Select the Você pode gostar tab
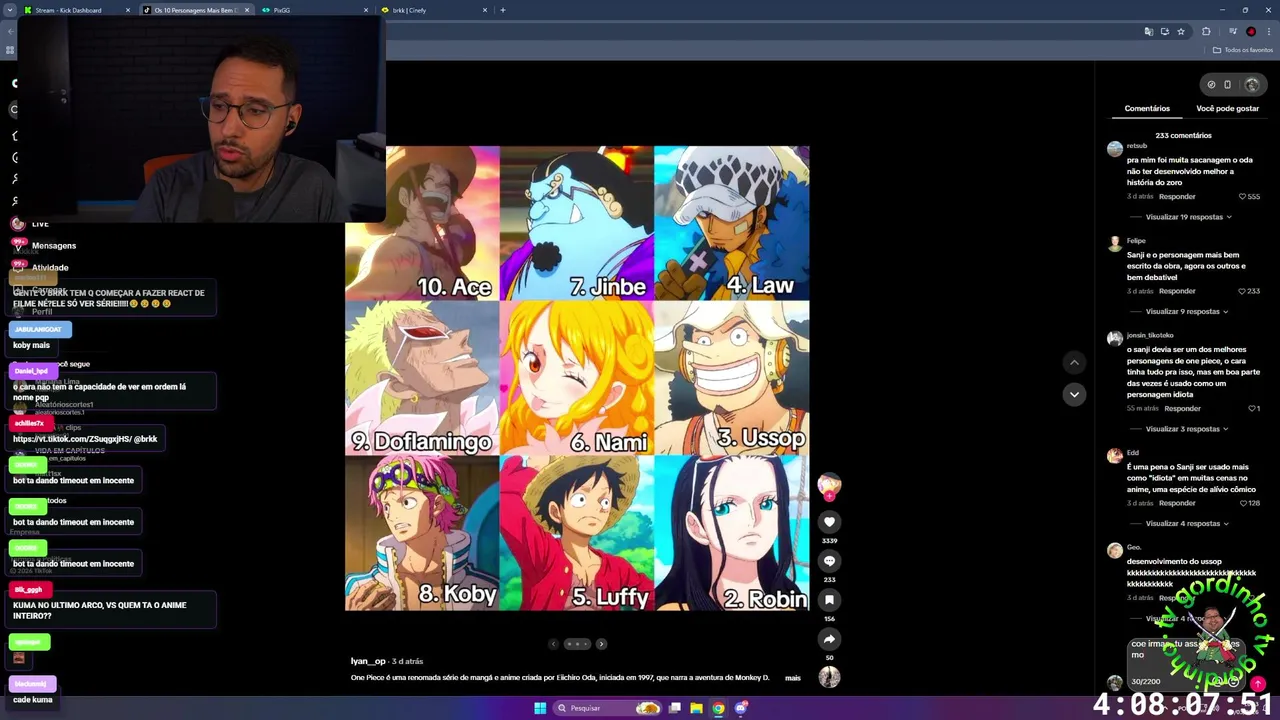The image size is (1280, 720). click(x=1227, y=108)
